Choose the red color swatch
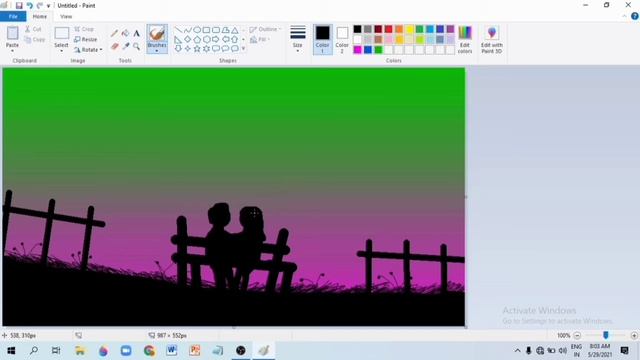Viewport: 640px width, 360px height. [x=388, y=29]
